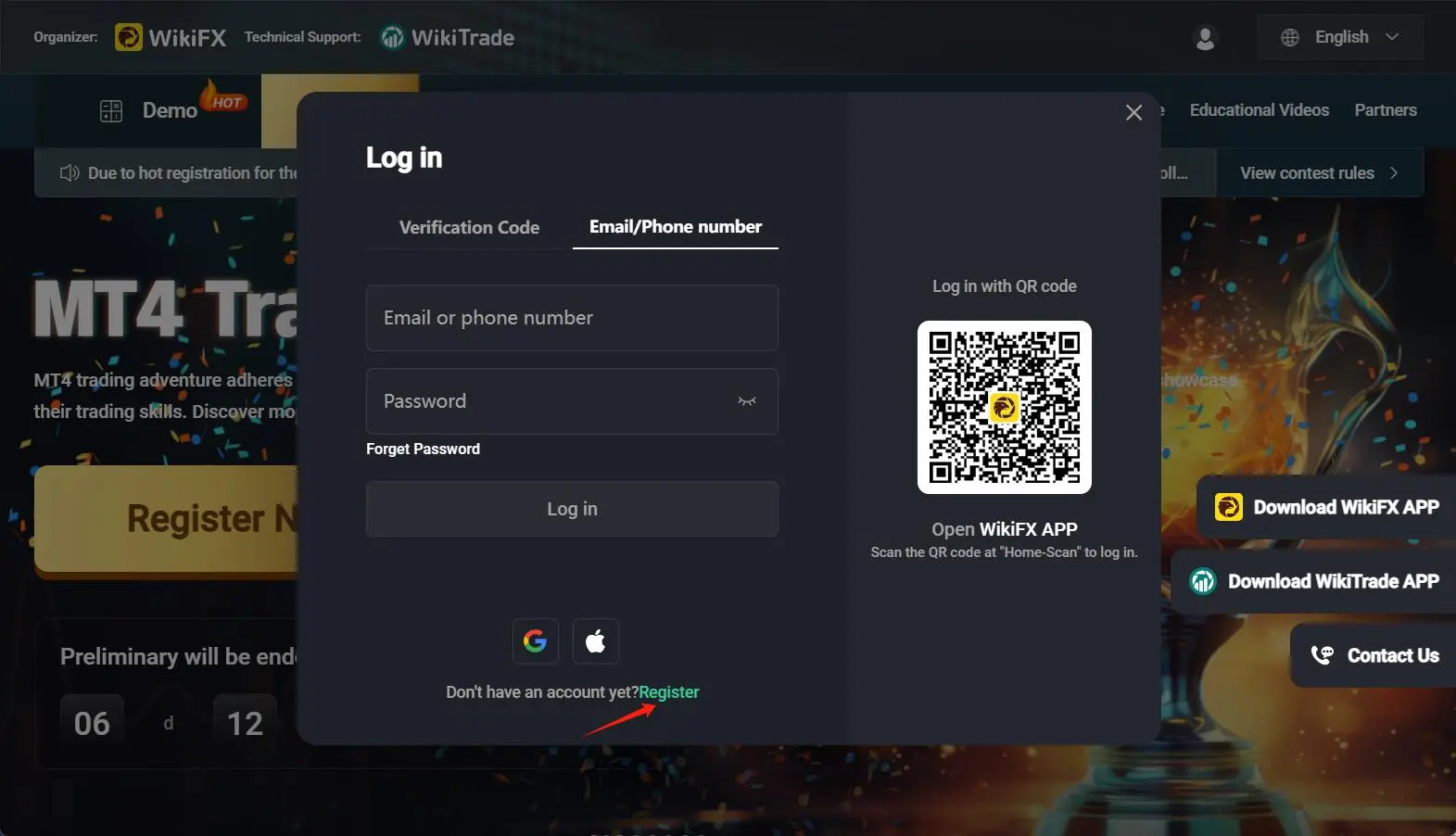The height and width of the screenshot is (836, 1456).
Task: Focus the Password input field
Action: pyautogui.click(x=572, y=401)
